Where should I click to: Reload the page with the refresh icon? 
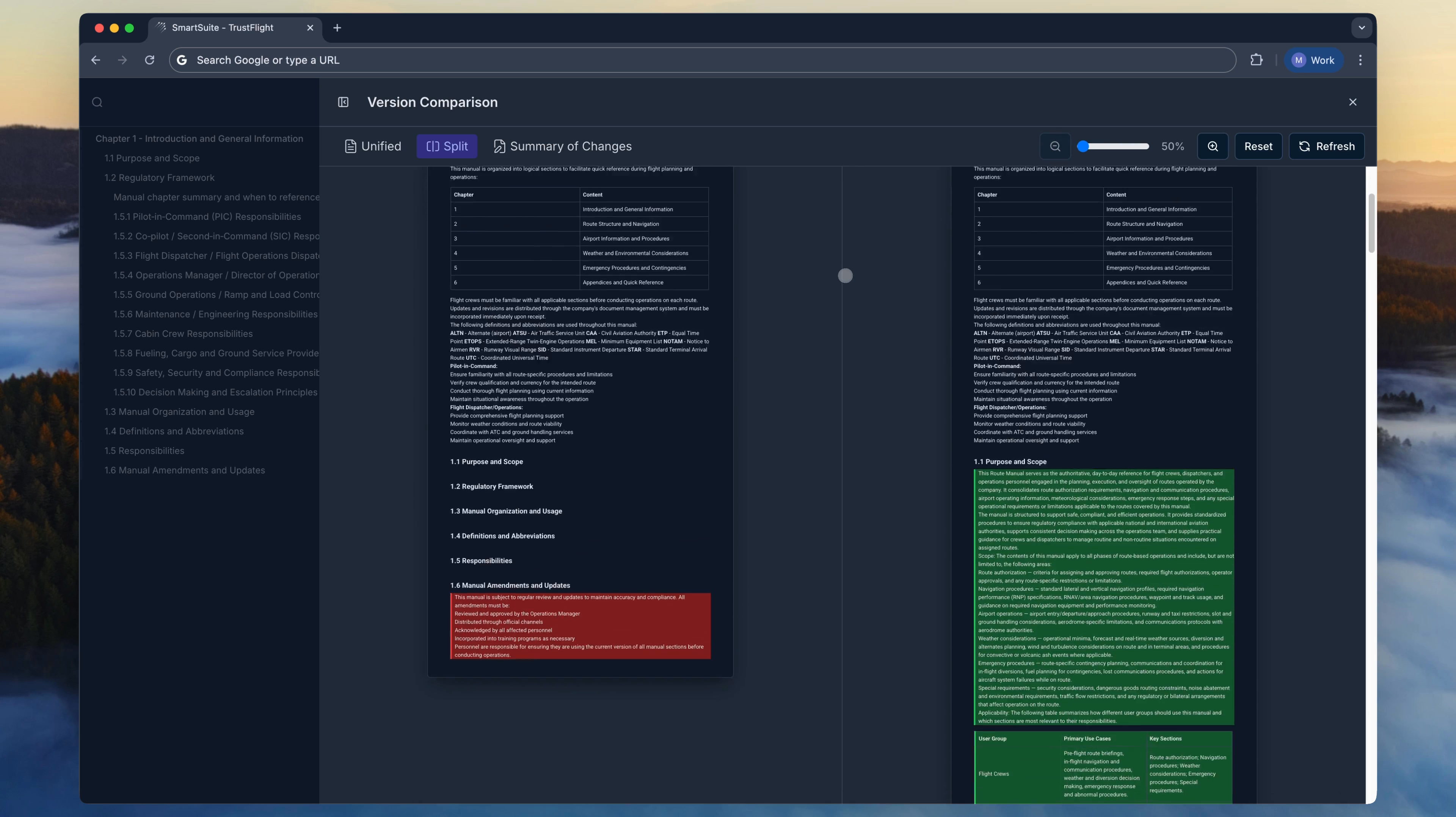149,60
